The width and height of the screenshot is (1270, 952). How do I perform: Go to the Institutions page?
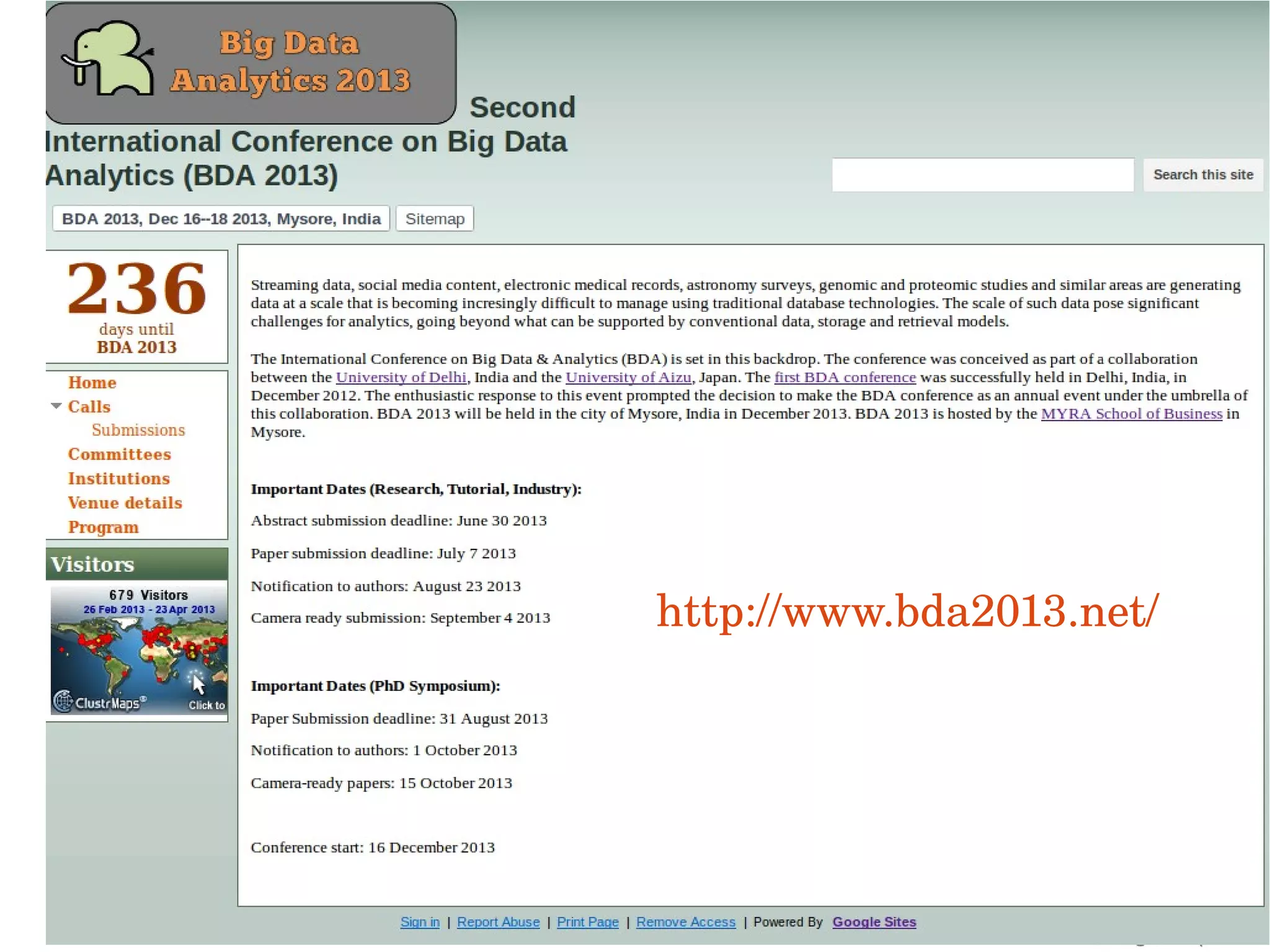118,479
